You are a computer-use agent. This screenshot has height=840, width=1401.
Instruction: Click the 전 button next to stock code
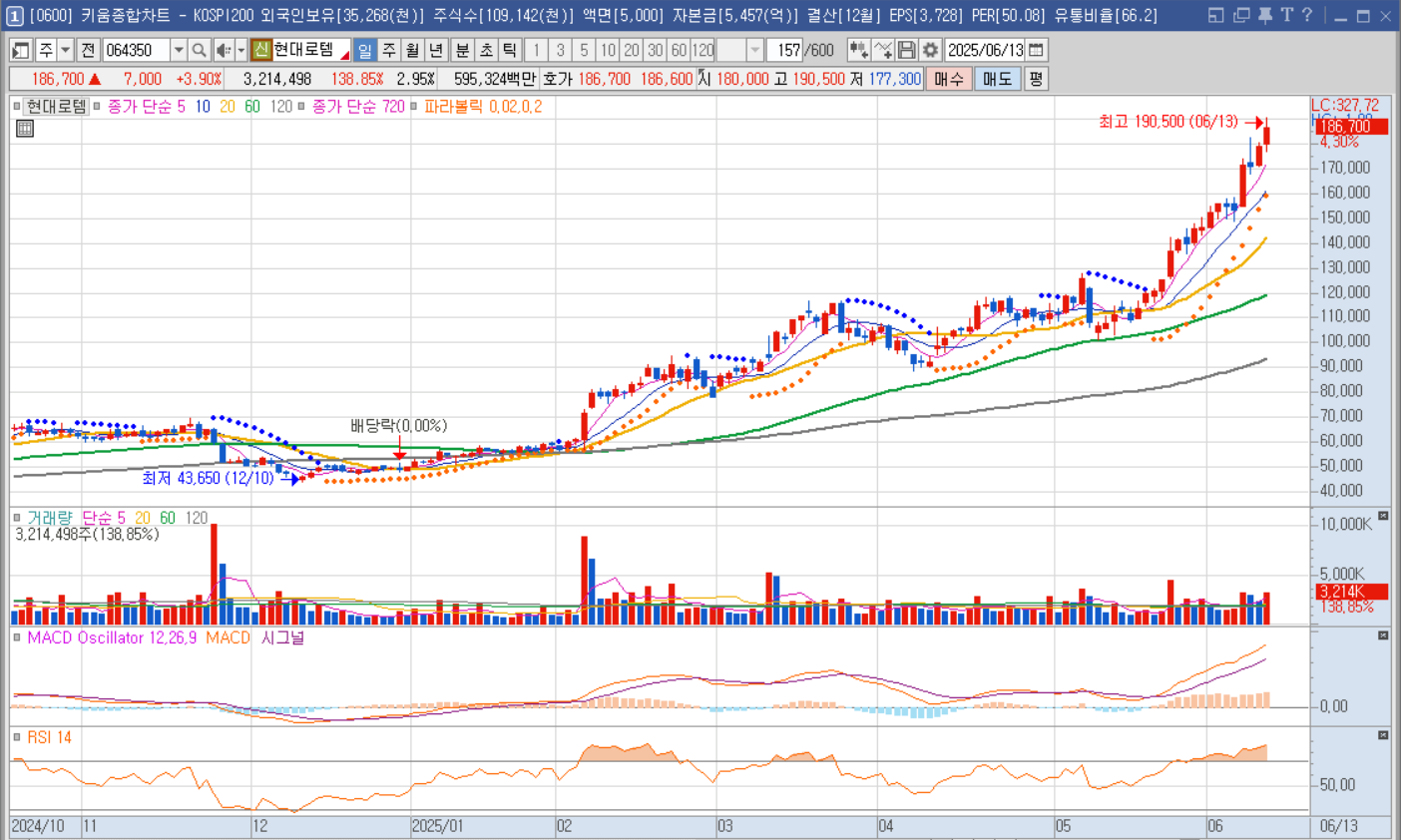coord(88,50)
